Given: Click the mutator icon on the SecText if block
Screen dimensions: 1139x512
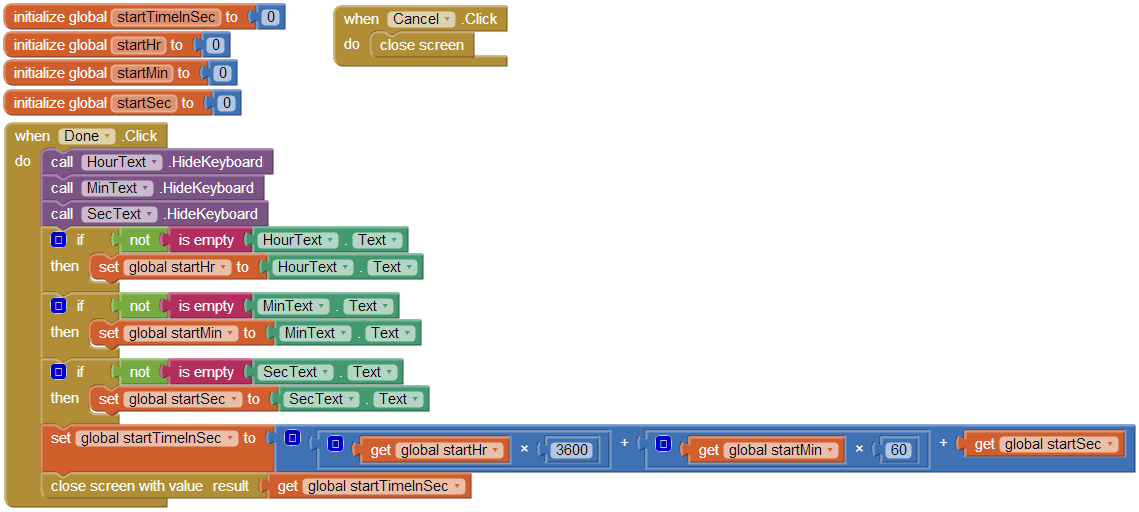Looking at the screenshot, I should coord(59,372).
